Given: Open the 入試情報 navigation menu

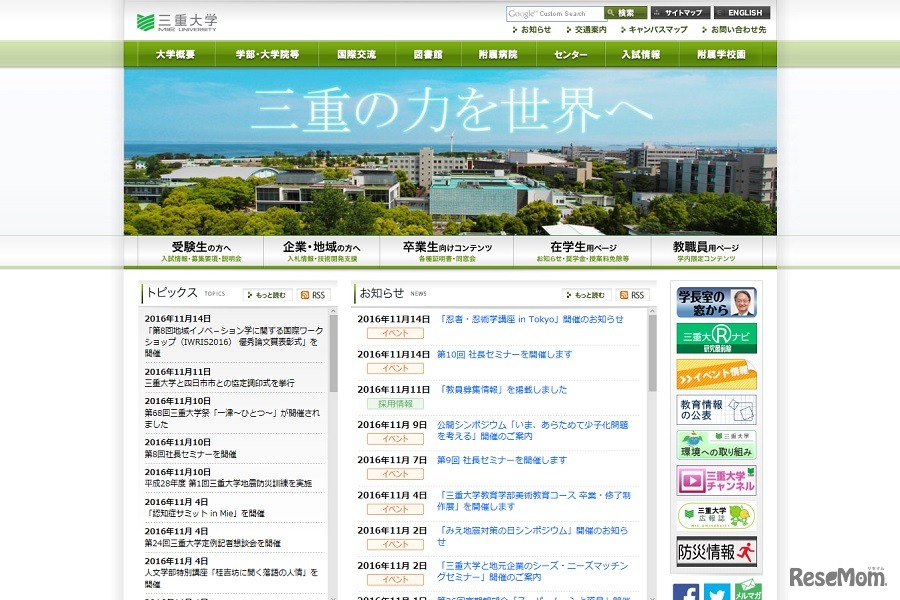Looking at the screenshot, I should point(640,54).
